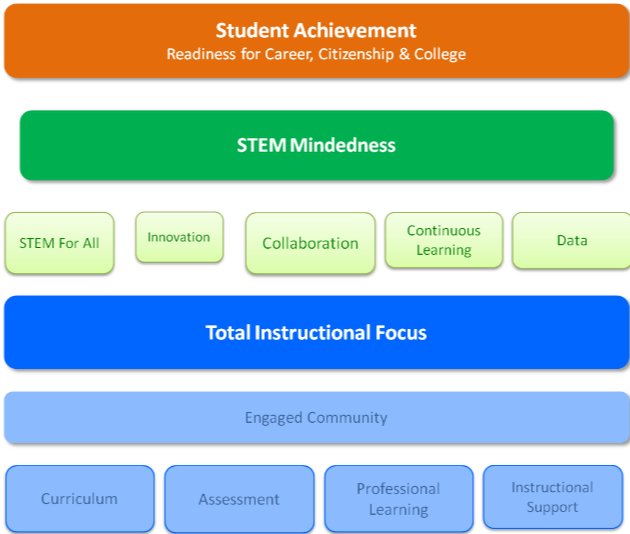The width and height of the screenshot is (630, 534).
Task: Click the STEM For All box
Action: click(59, 243)
